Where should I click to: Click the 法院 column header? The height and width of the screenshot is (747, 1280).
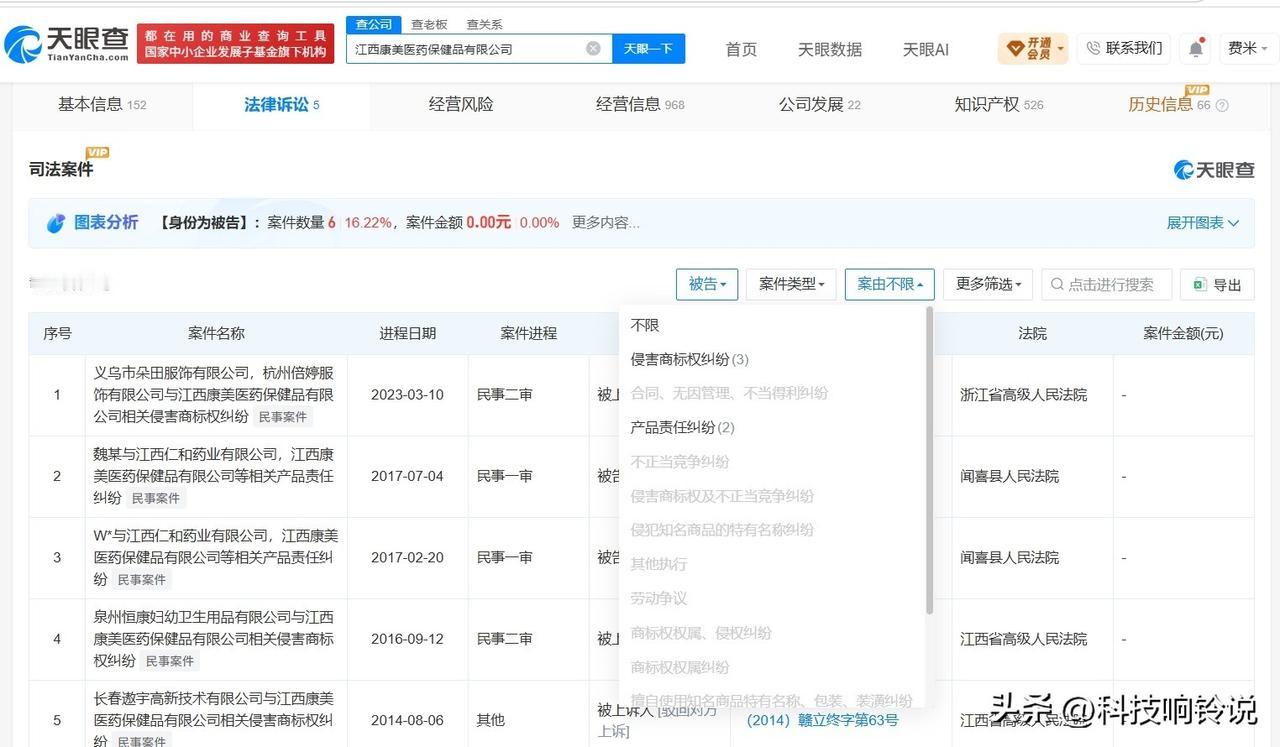pos(1032,333)
